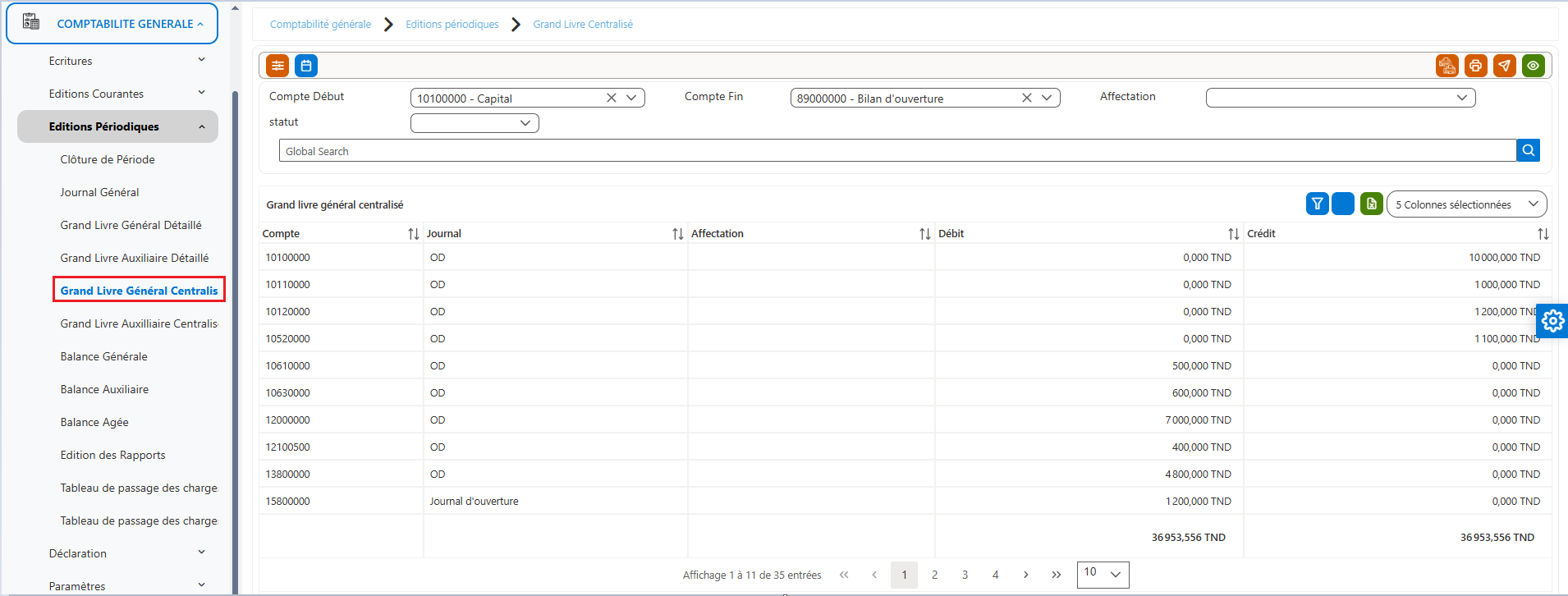The image size is (1568, 596).
Task: Open the Compte Début dropdown
Action: (631, 98)
